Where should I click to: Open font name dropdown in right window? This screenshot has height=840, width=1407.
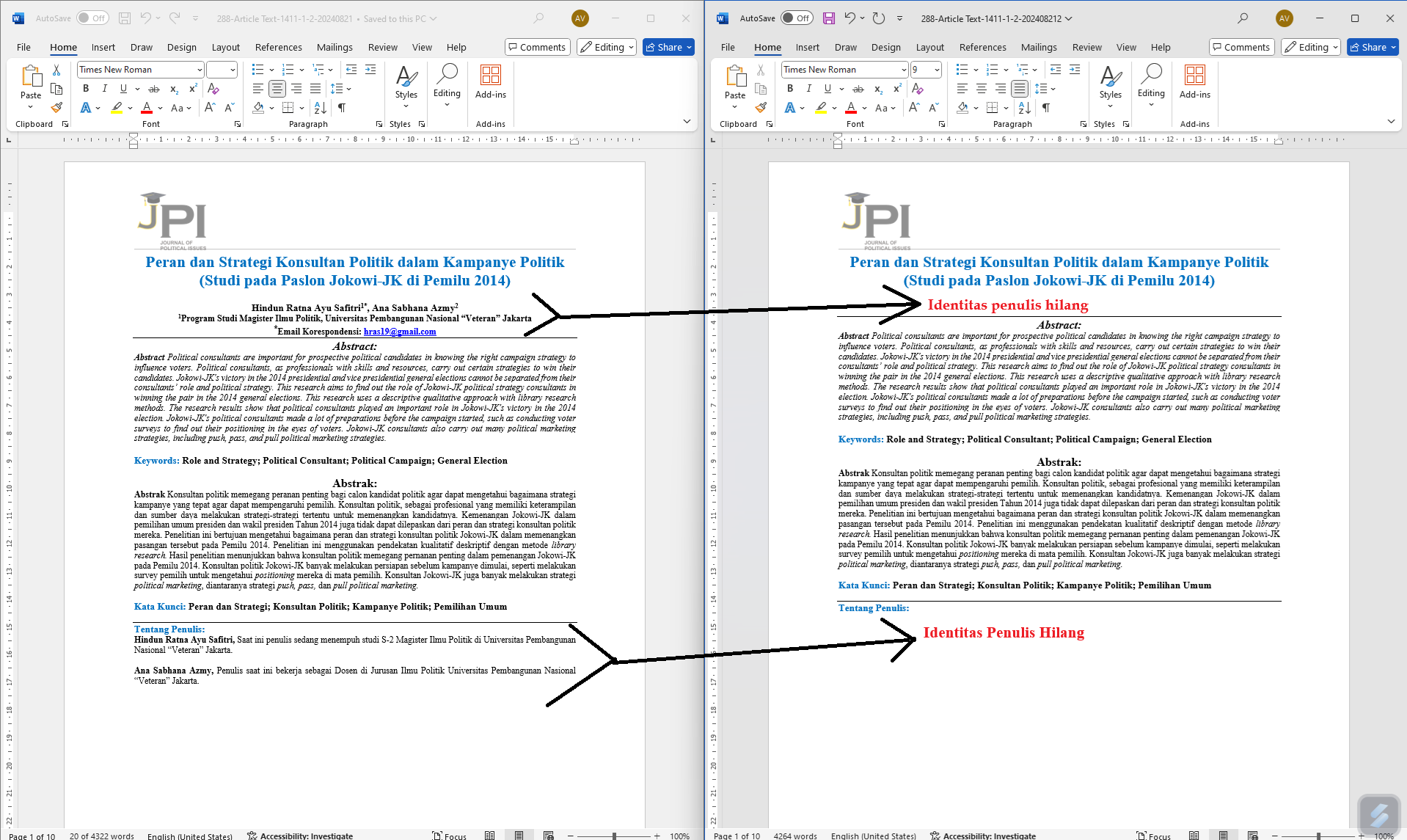pos(903,70)
